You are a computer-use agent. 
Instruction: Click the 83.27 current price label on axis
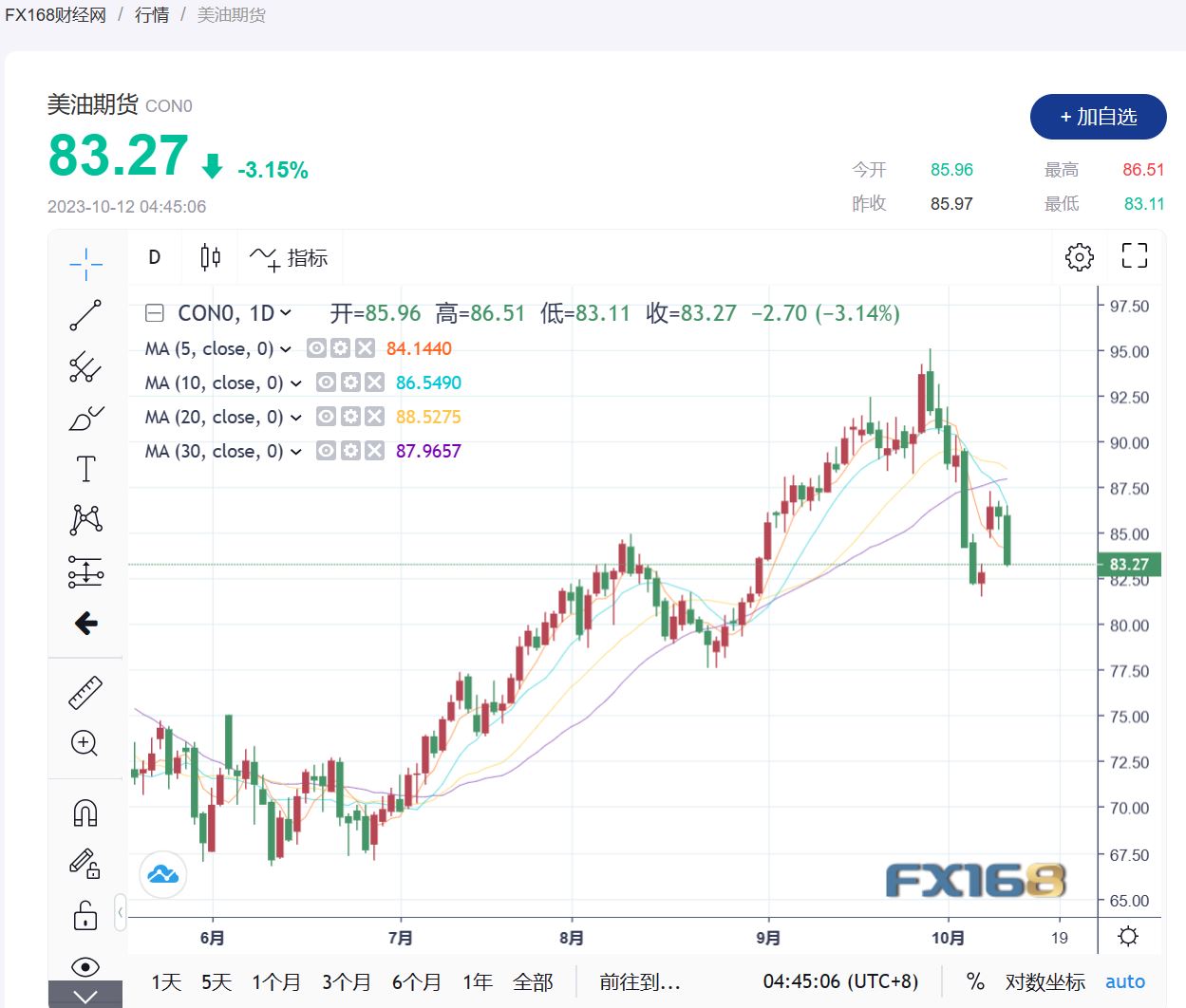tap(1129, 565)
